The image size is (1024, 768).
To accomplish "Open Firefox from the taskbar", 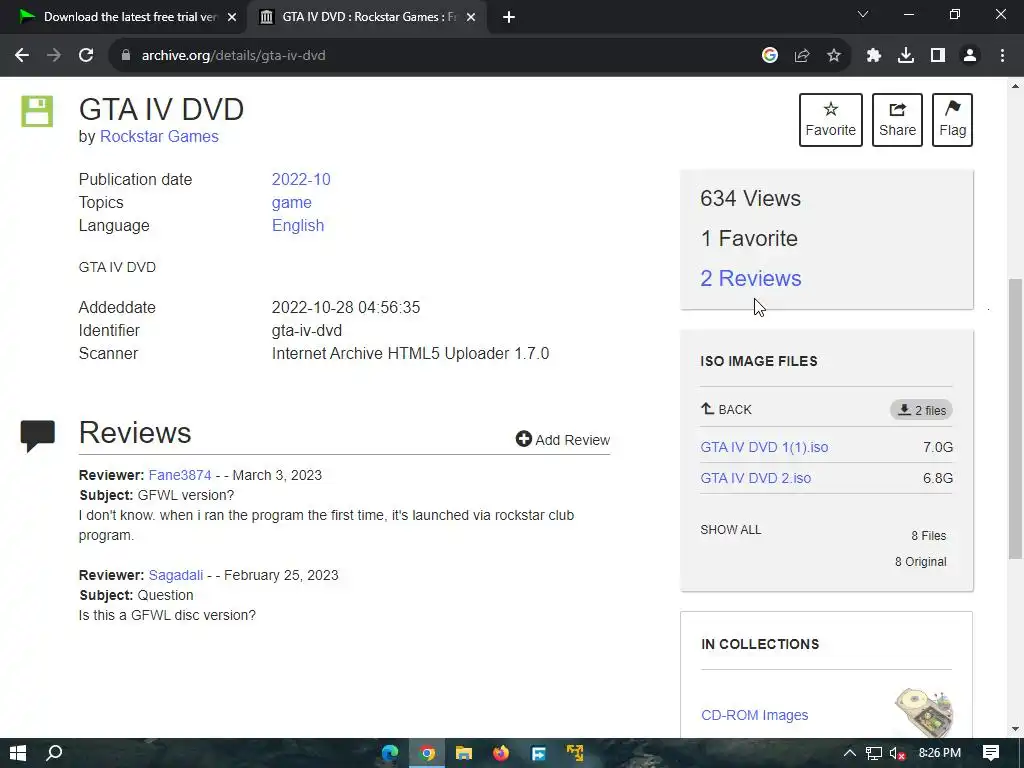I will point(501,753).
